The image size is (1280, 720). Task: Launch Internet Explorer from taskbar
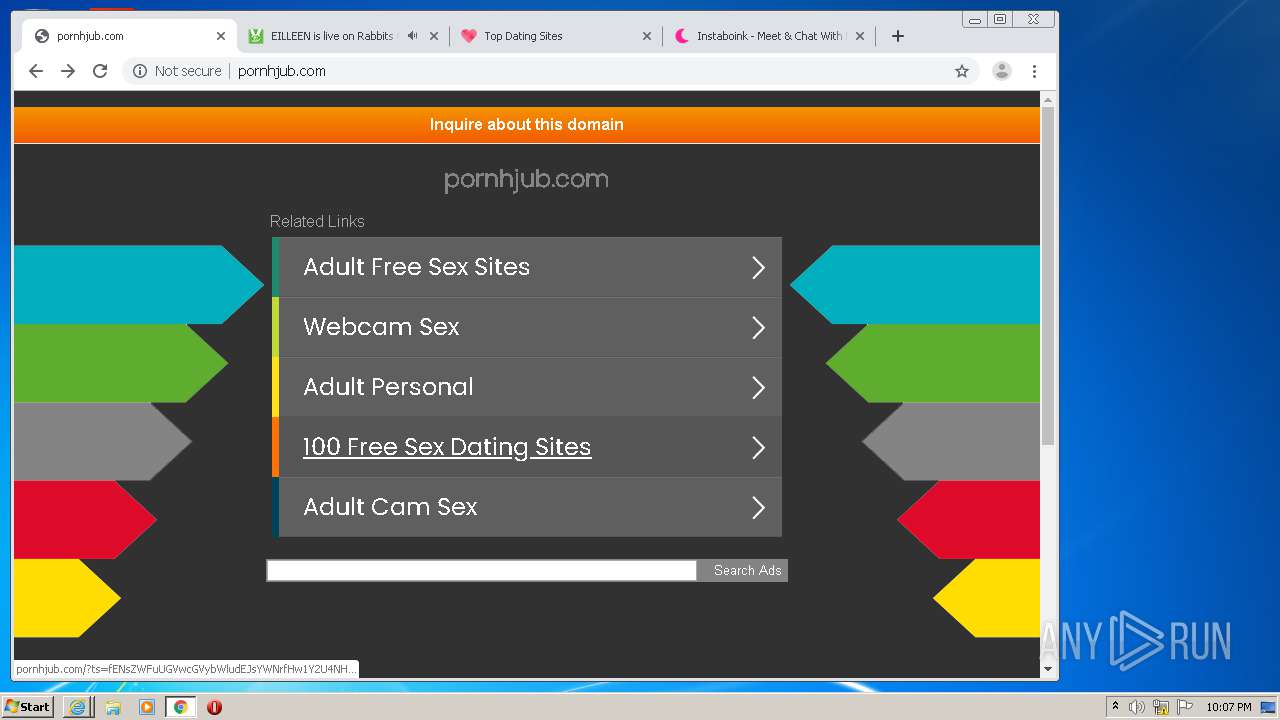(x=78, y=707)
